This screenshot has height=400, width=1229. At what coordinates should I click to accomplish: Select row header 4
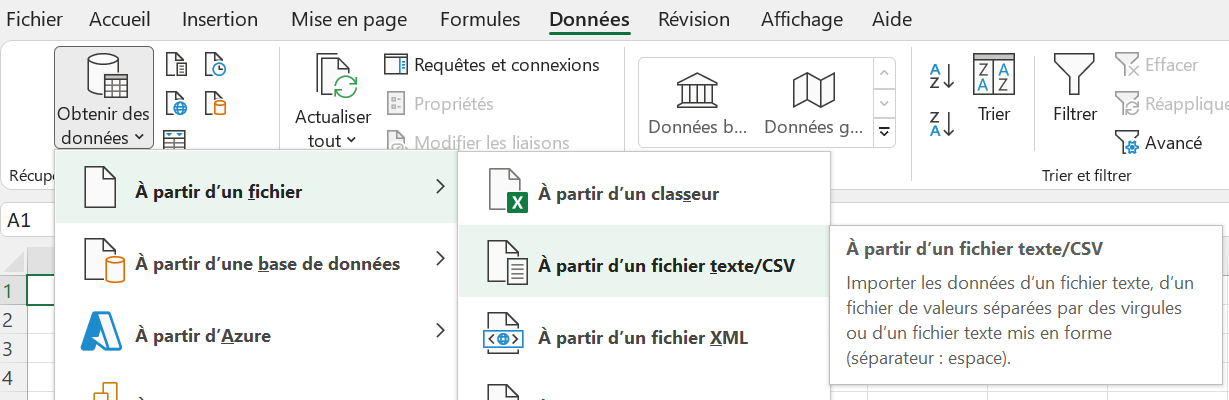pyautogui.click(x=13, y=378)
